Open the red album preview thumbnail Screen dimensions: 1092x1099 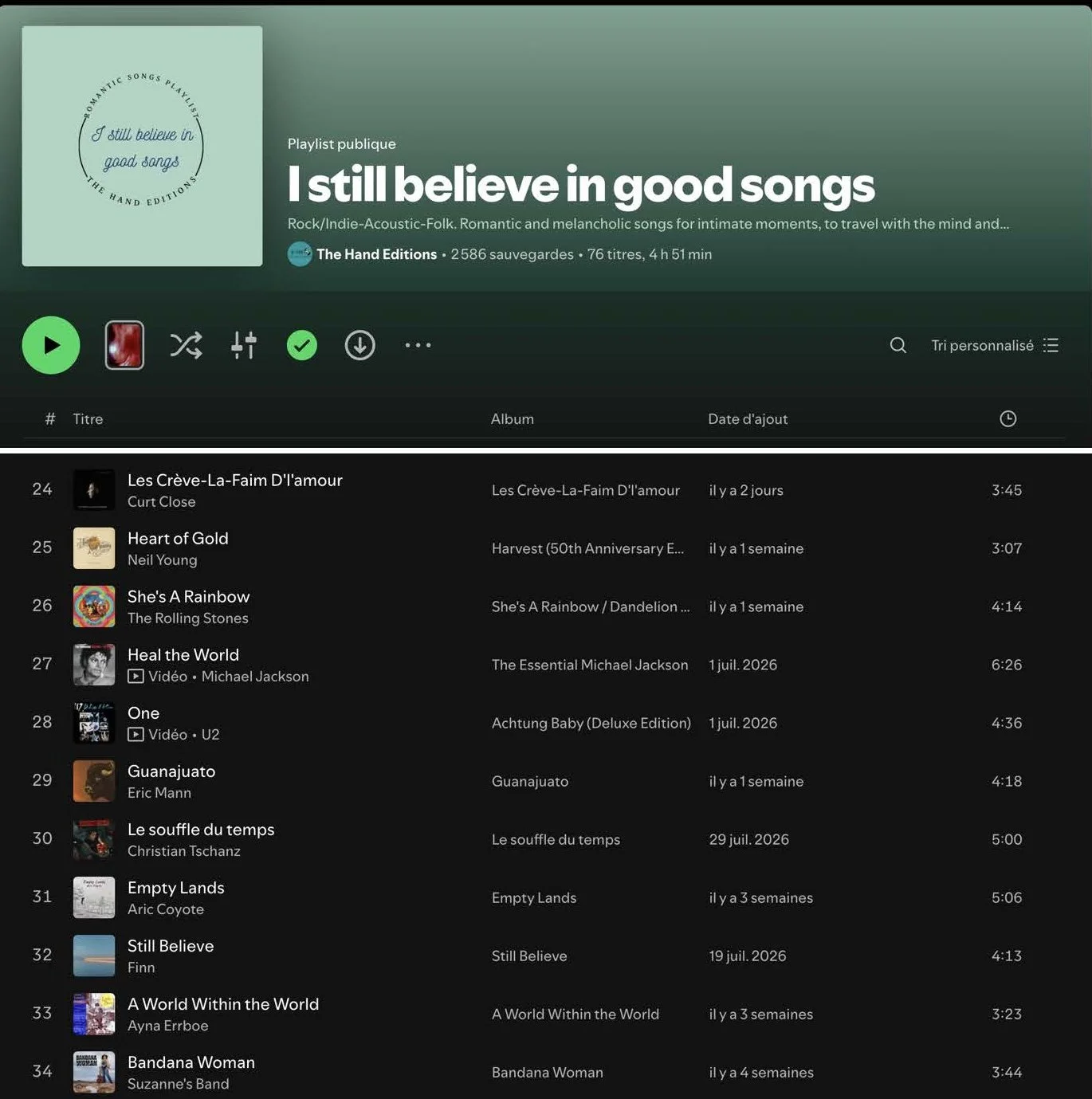(124, 345)
